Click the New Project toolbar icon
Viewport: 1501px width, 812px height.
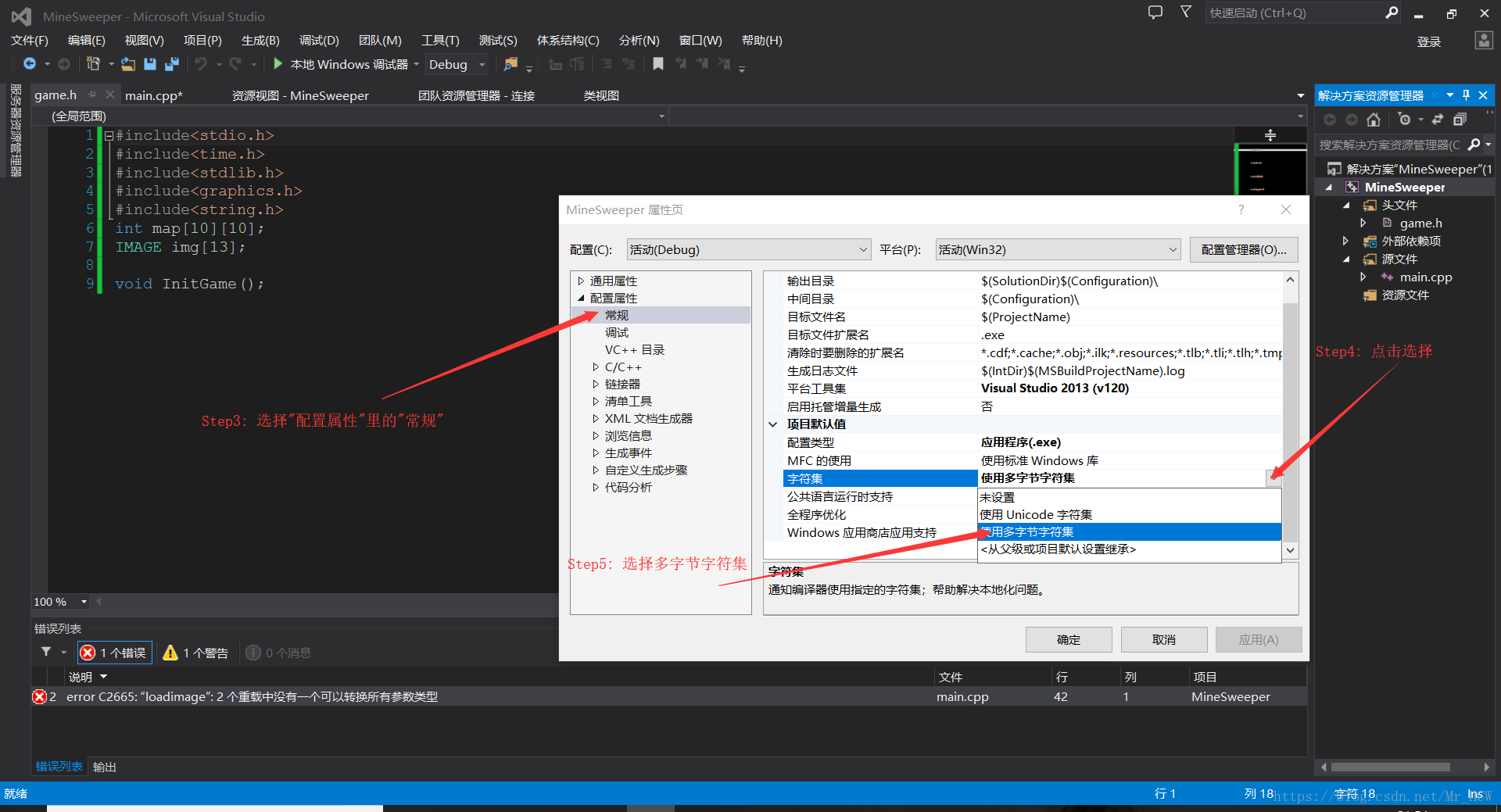point(93,64)
